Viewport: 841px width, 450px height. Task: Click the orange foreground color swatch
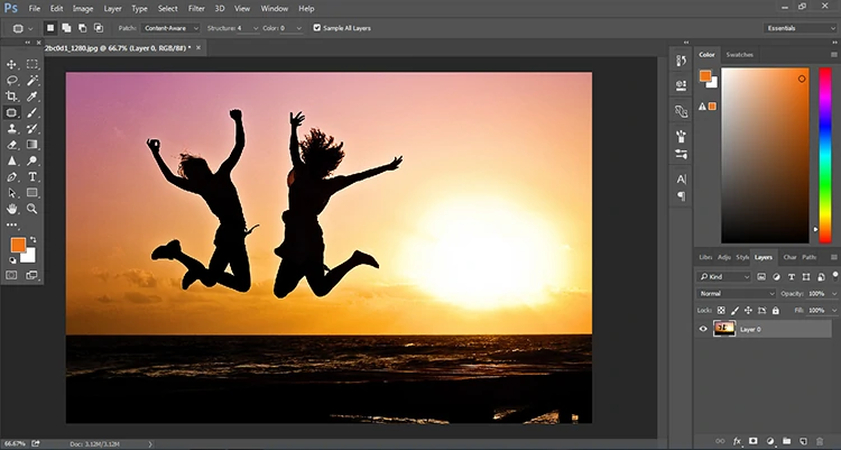(17, 245)
